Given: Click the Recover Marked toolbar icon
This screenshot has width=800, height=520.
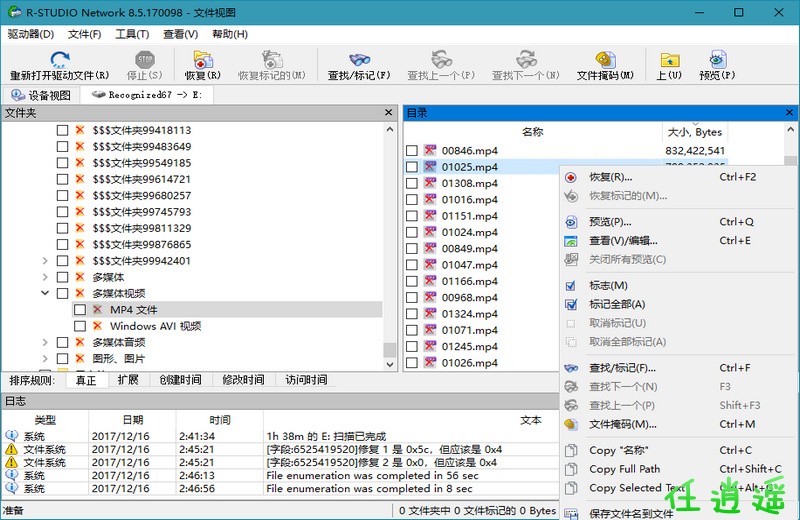Looking at the screenshot, I should pyautogui.click(x=272, y=59).
